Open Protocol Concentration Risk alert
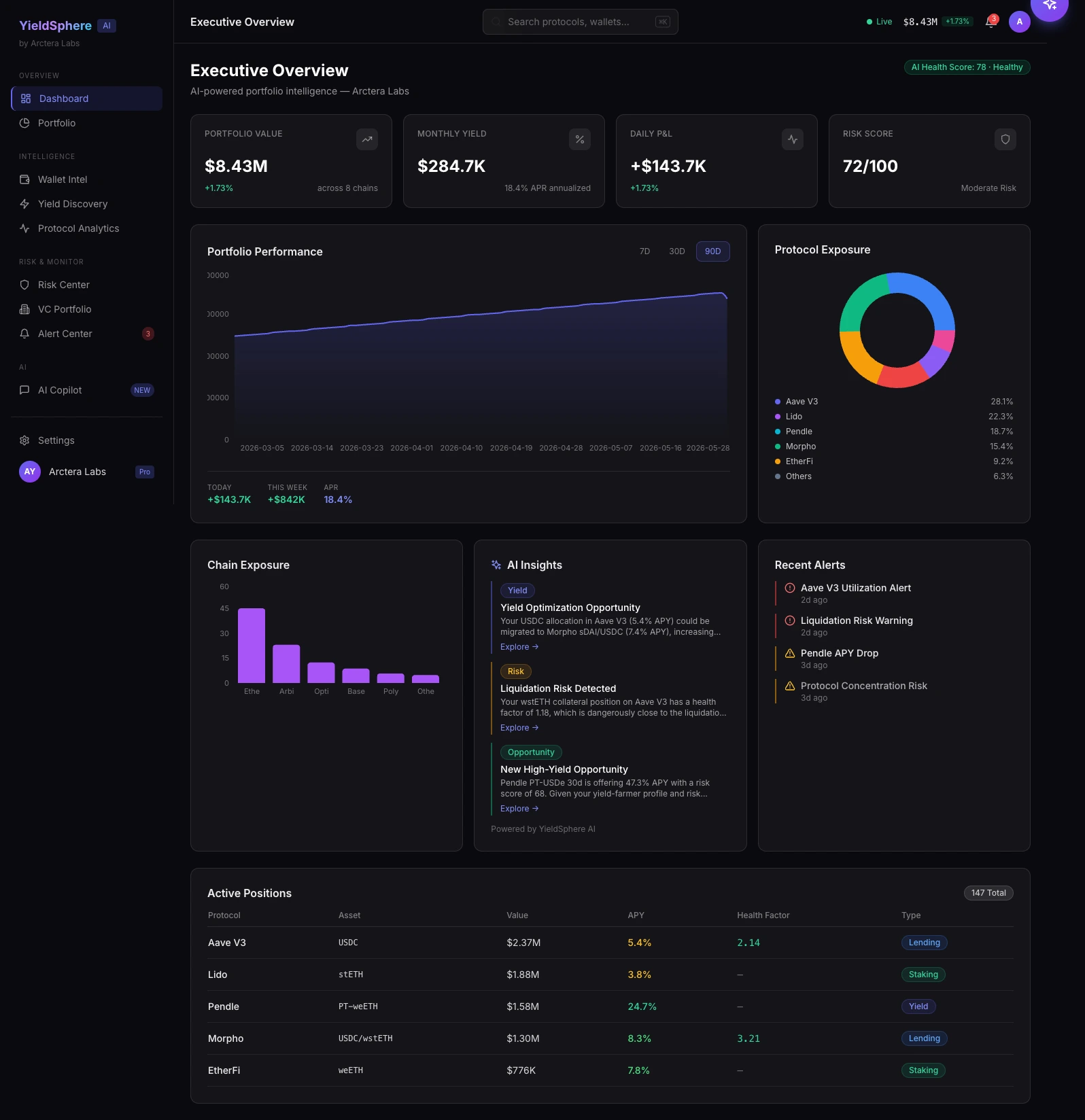 [x=894, y=691]
